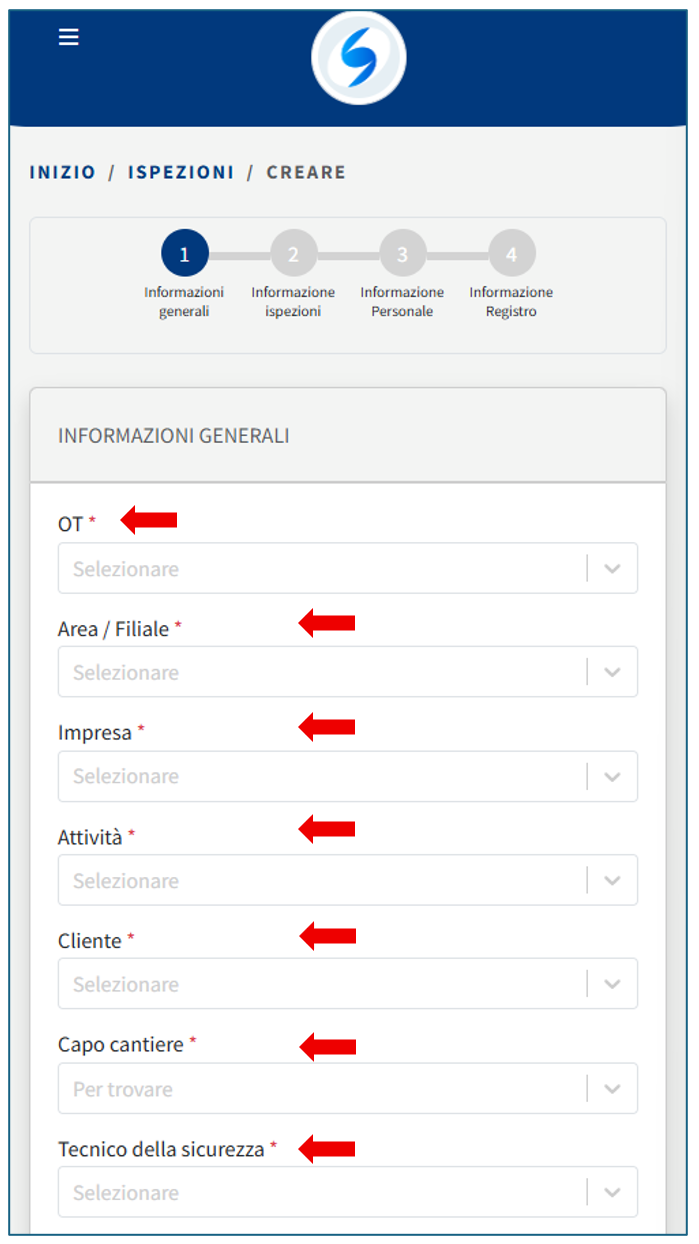The width and height of the screenshot is (699, 1244).
Task: Select step 3 Informazione Personale
Action: pos(402,254)
